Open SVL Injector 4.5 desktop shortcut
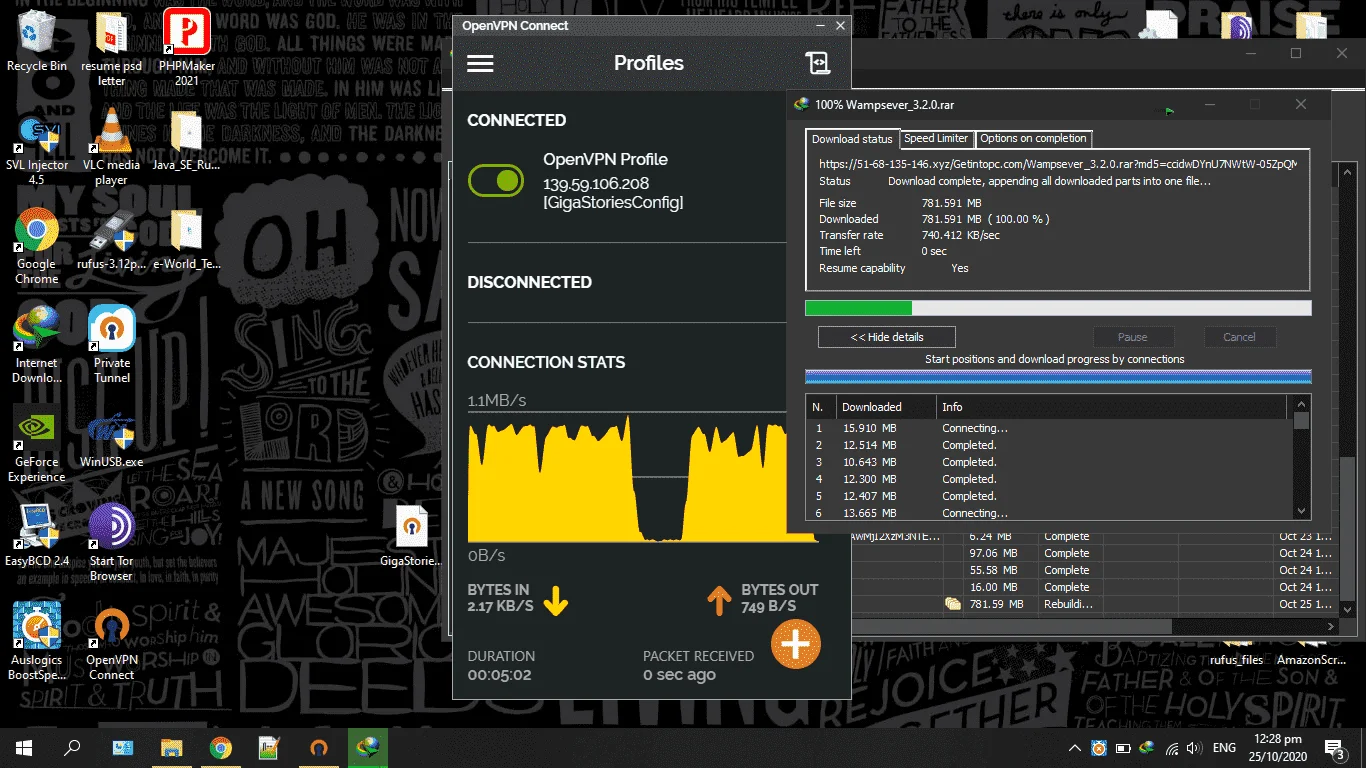1366x768 pixels. [37, 148]
